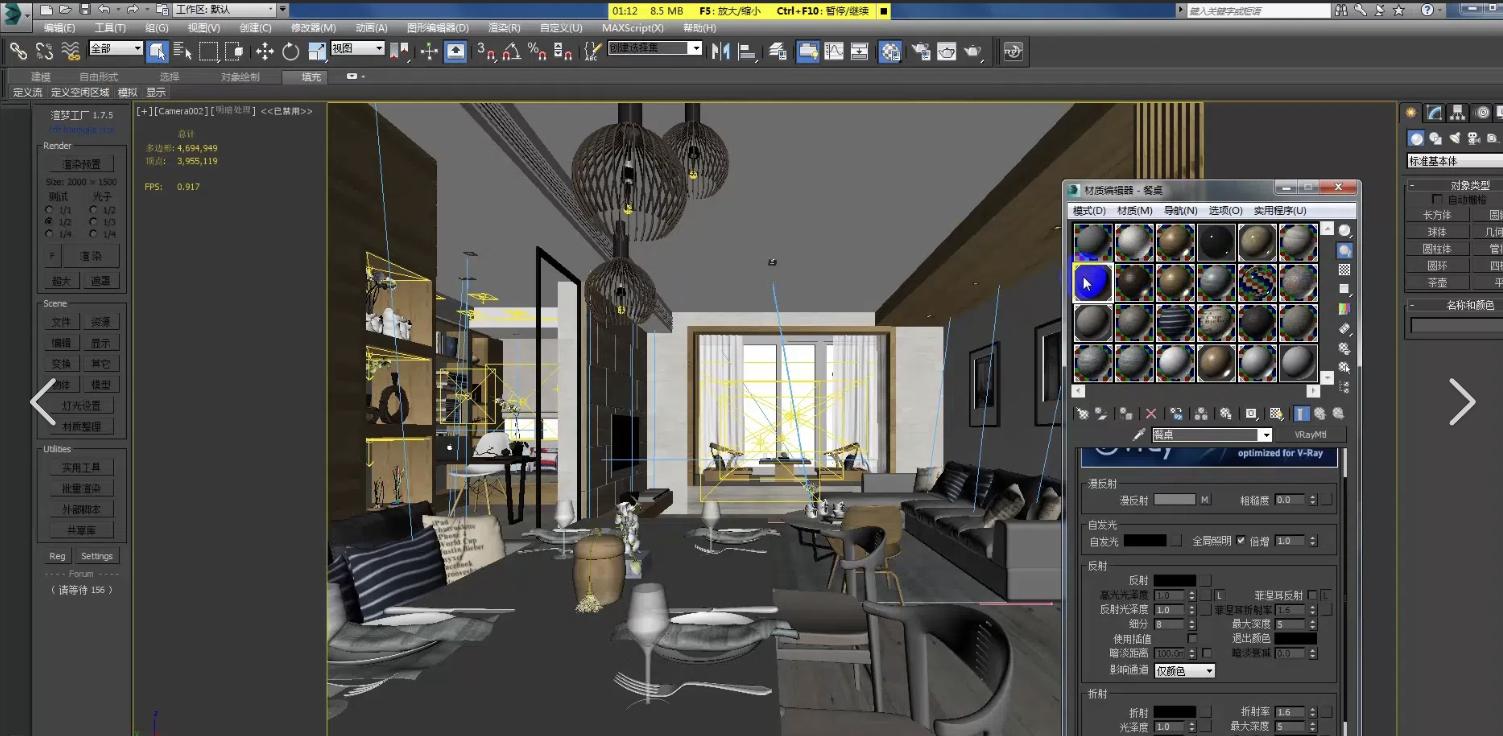
Task: Pick material from object with eyedropper
Action: (x=1138, y=435)
